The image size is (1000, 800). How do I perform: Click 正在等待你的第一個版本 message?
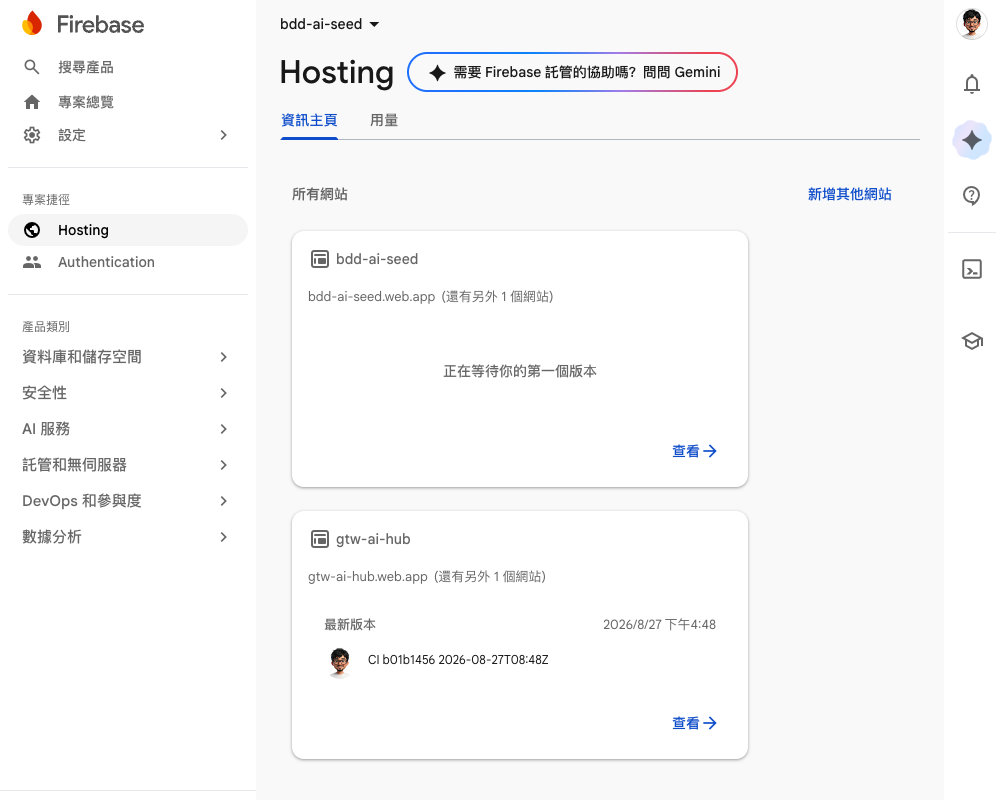pos(520,371)
